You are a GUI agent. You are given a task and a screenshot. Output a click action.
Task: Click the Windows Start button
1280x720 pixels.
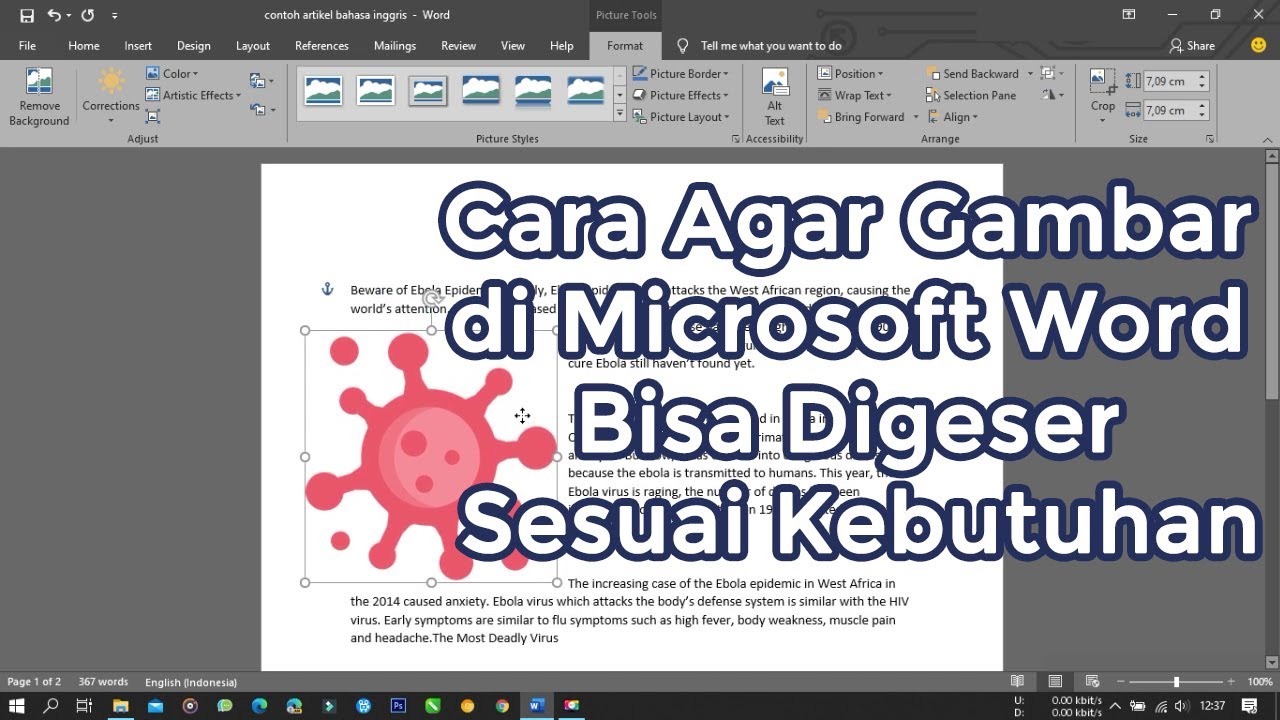(16, 706)
